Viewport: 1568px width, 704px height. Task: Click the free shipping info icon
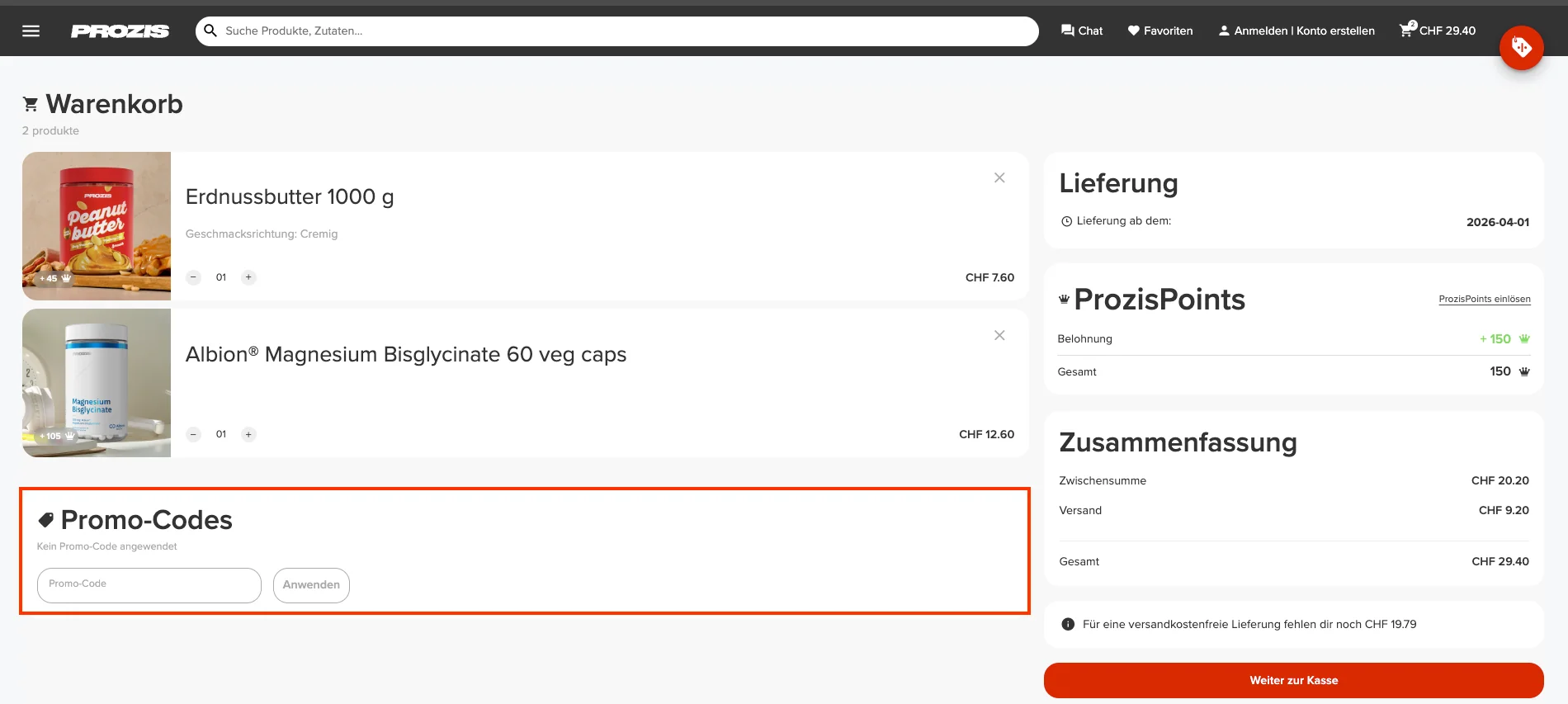click(x=1068, y=624)
